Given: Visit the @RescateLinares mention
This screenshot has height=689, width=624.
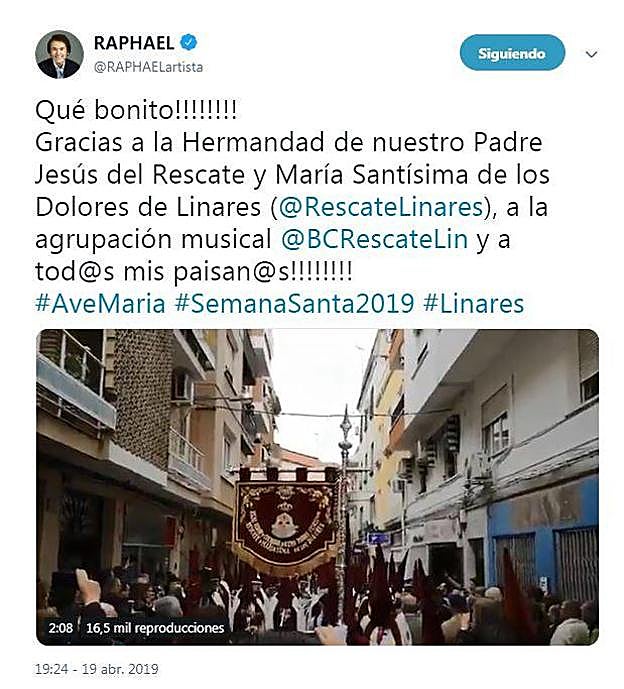Looking at the screenshot, I should point(381,207).
